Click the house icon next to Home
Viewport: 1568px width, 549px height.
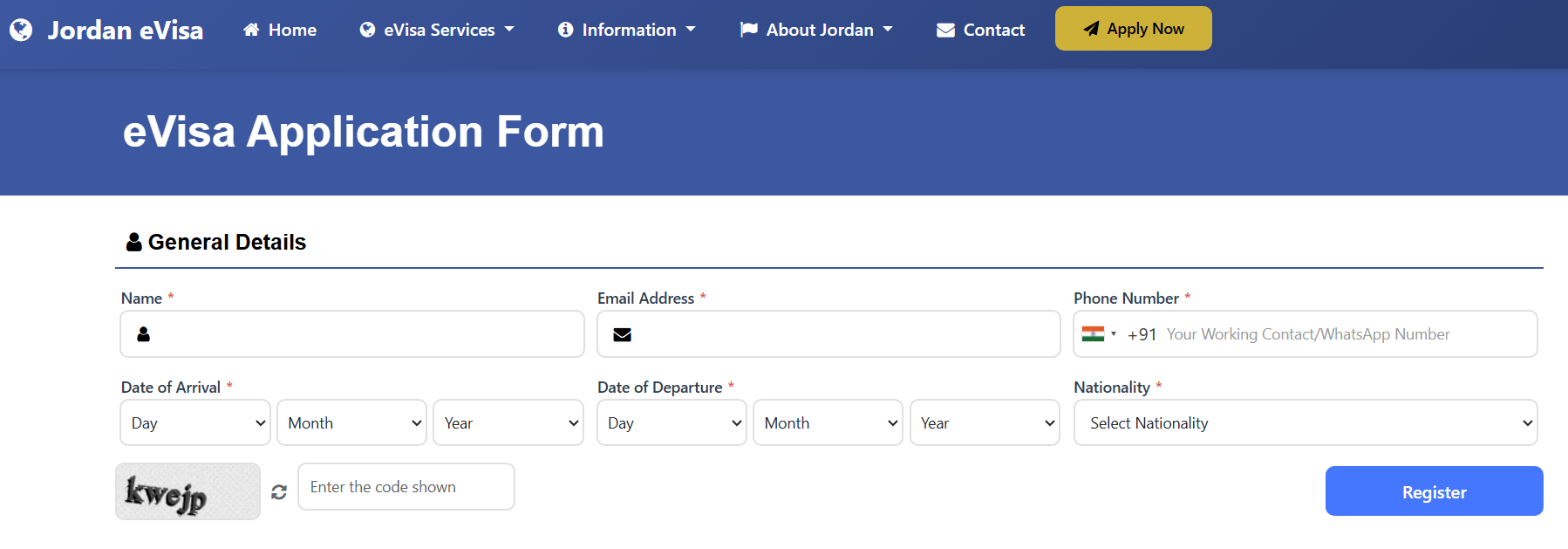pos(251,30)
